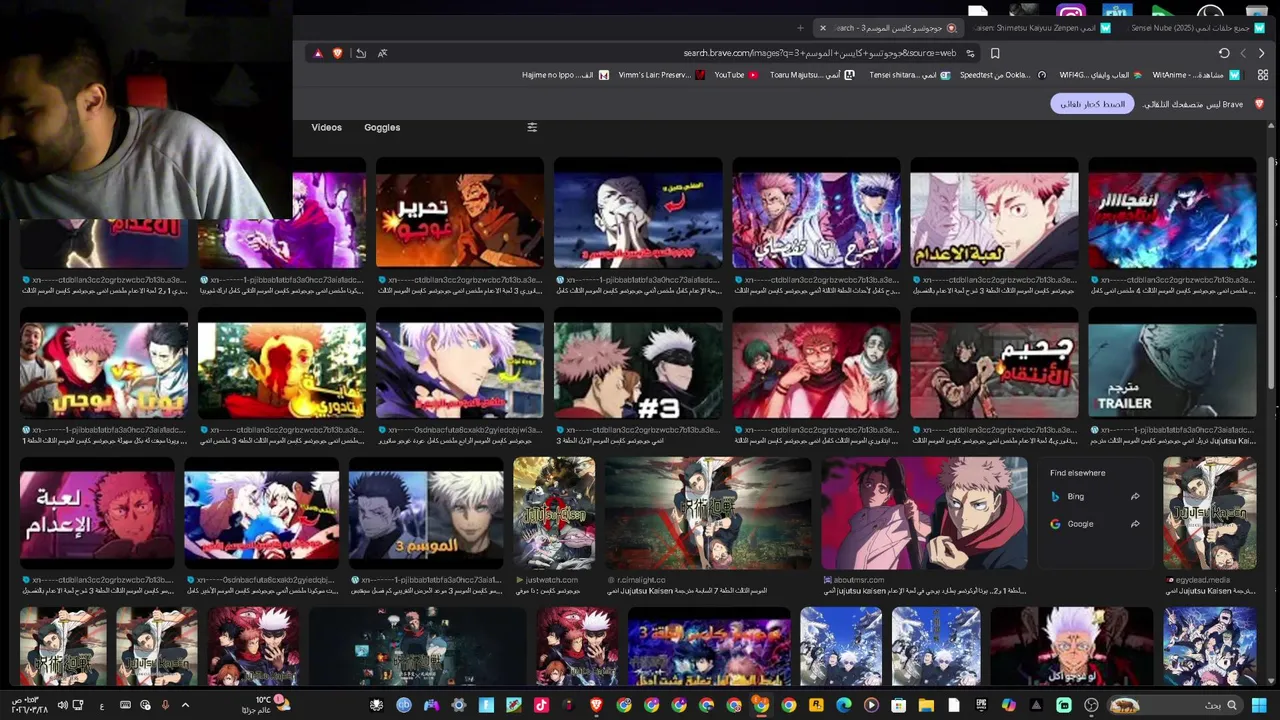Image resolution: width=1280 pixels, height=720 pixels.
Task: Show hidden system tray icons chevron
Action: point(185,705)
